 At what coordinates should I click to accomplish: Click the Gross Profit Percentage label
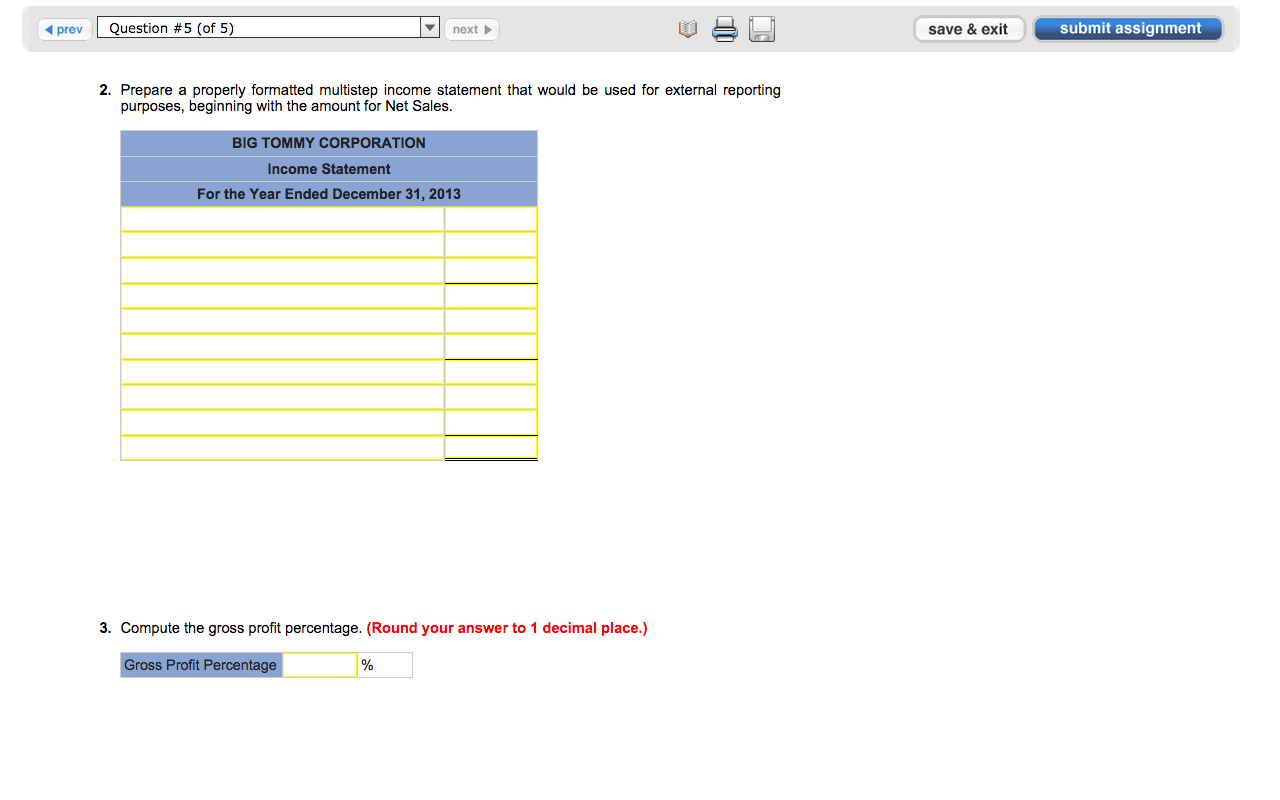click(x=201, y=665)
